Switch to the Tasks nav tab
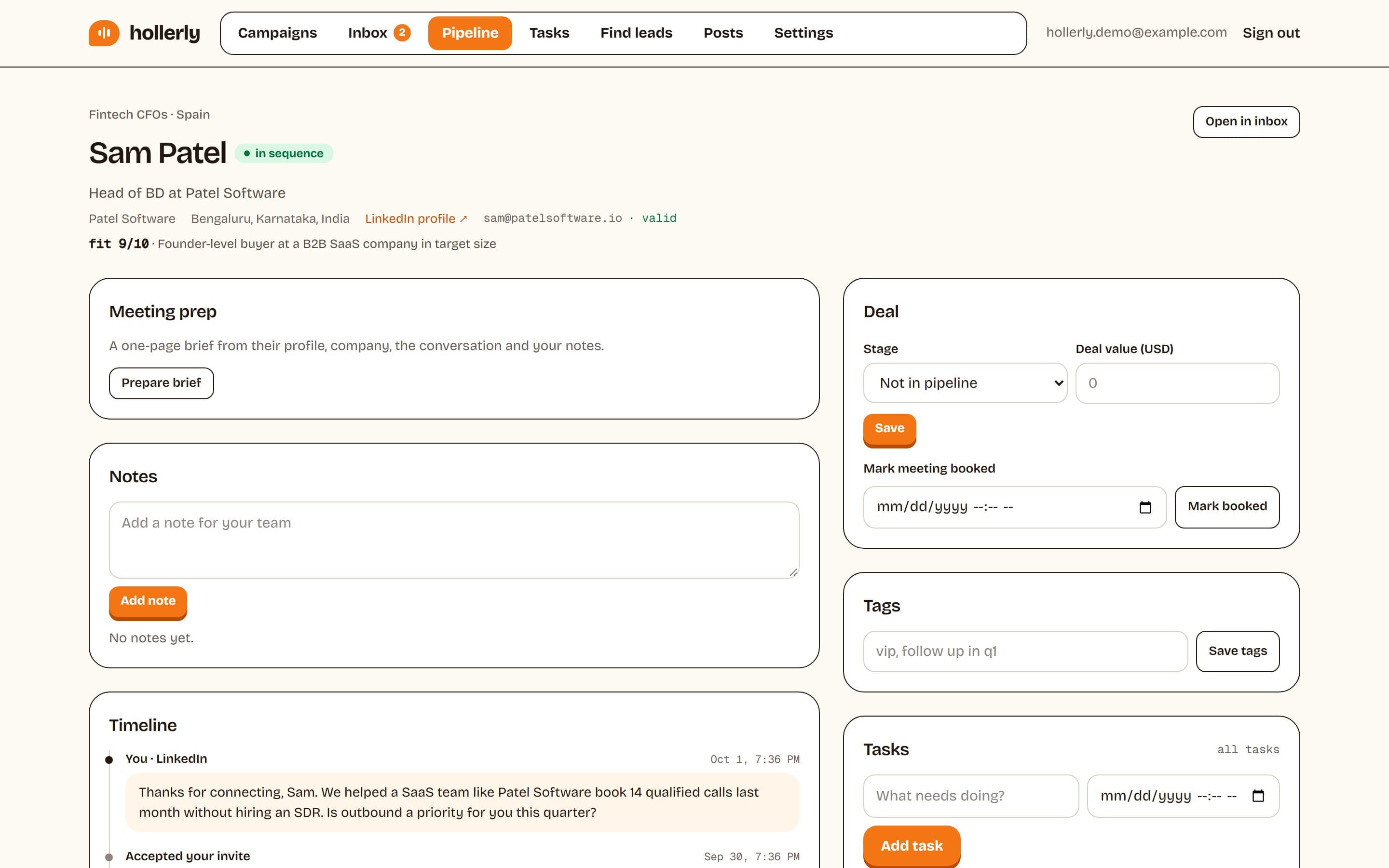The width and height of the screenshot is (1389, 868). pos(549,33)
